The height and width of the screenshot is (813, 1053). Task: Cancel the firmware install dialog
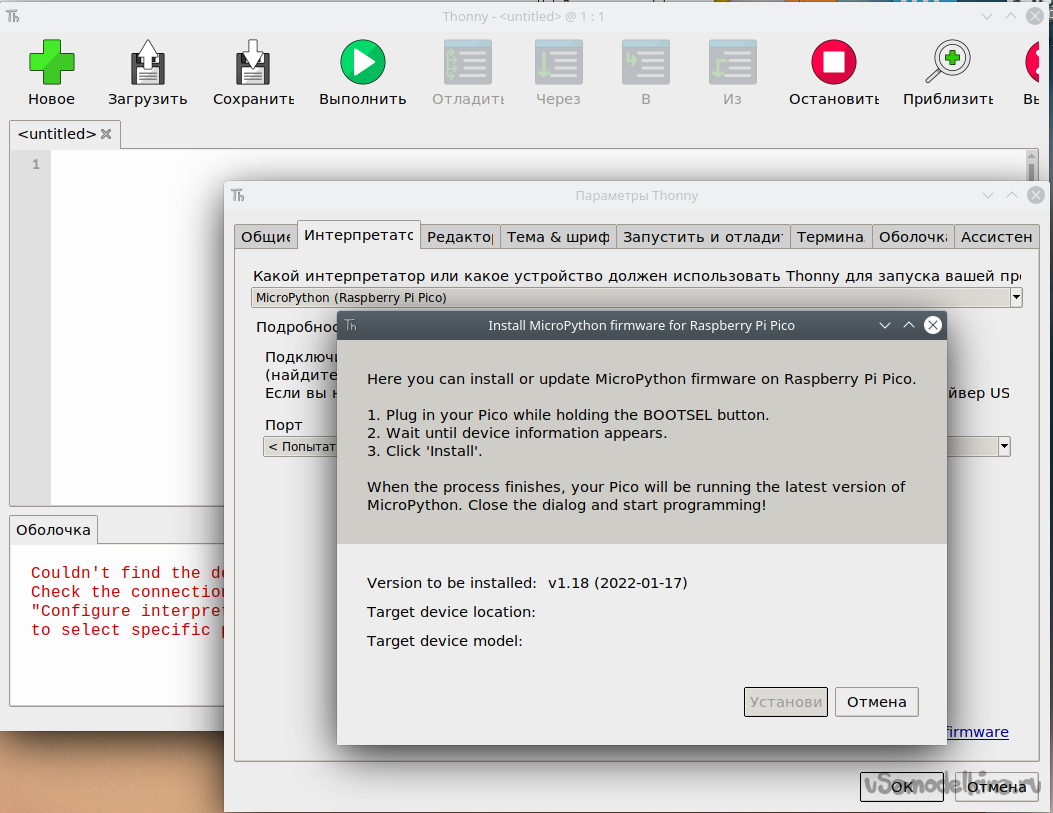click(876, 702)
